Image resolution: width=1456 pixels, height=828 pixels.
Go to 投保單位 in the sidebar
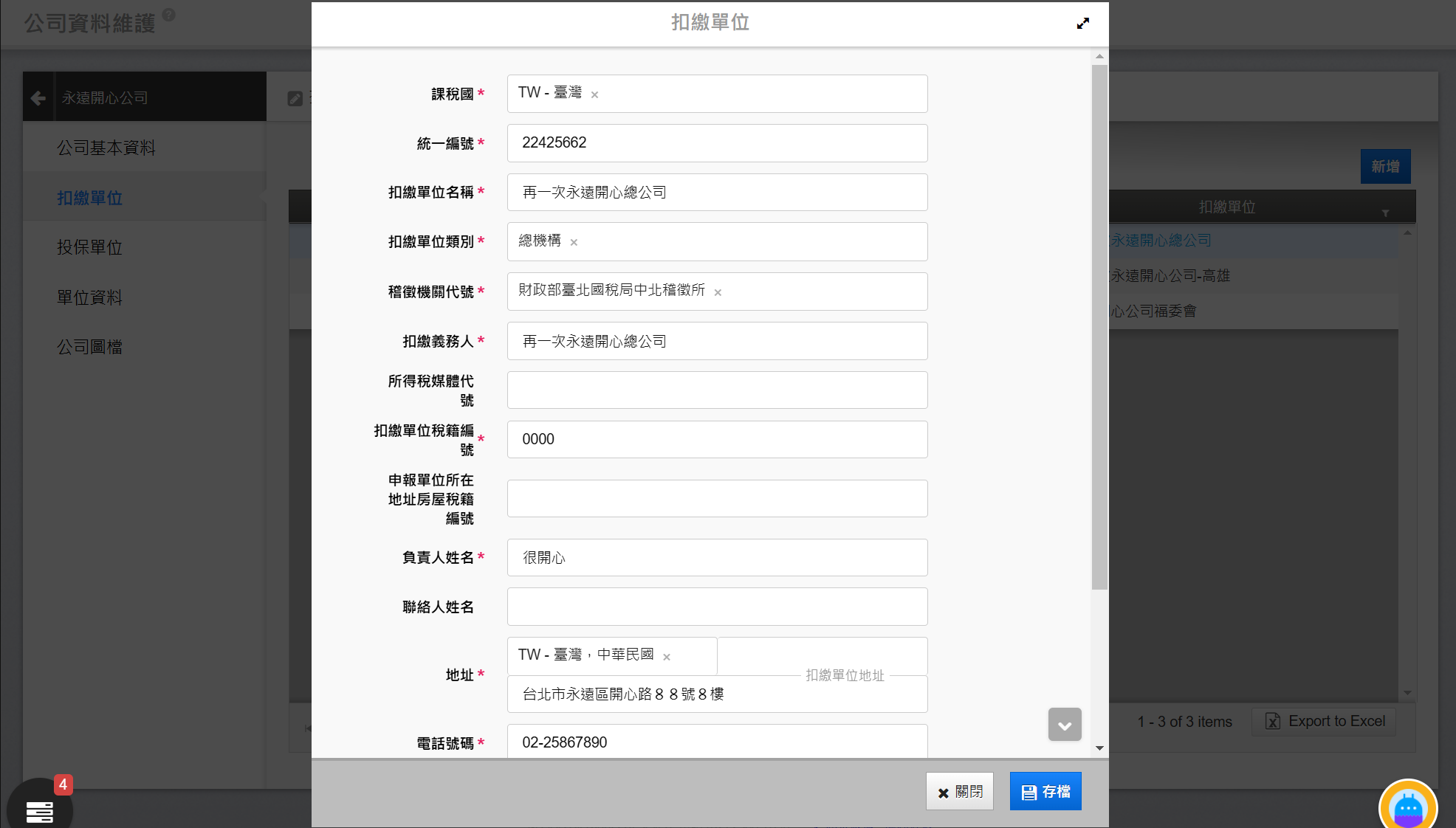89,247
